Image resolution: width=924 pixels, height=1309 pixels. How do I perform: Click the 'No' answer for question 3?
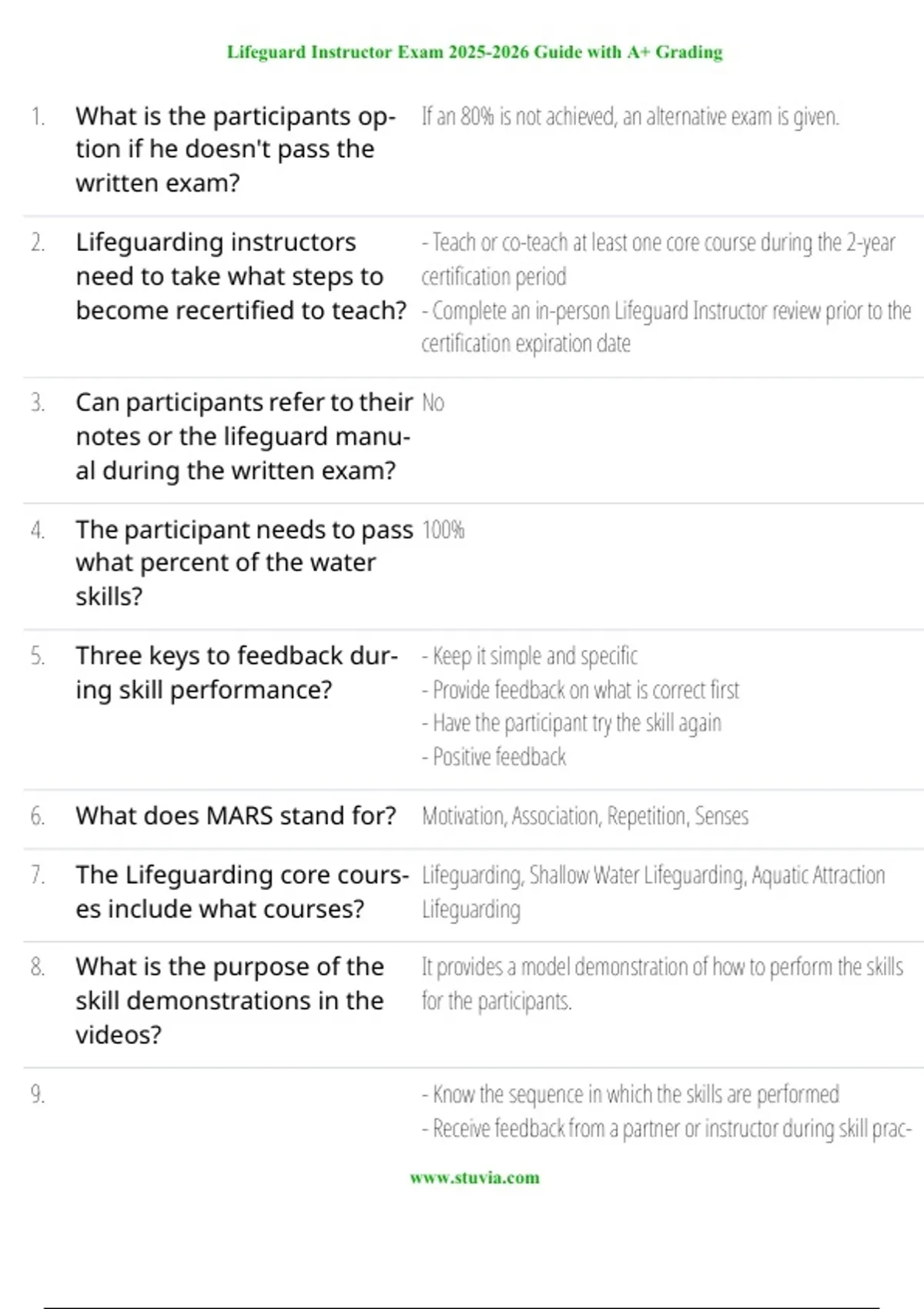pyautogui.click(x=433, y=403)
